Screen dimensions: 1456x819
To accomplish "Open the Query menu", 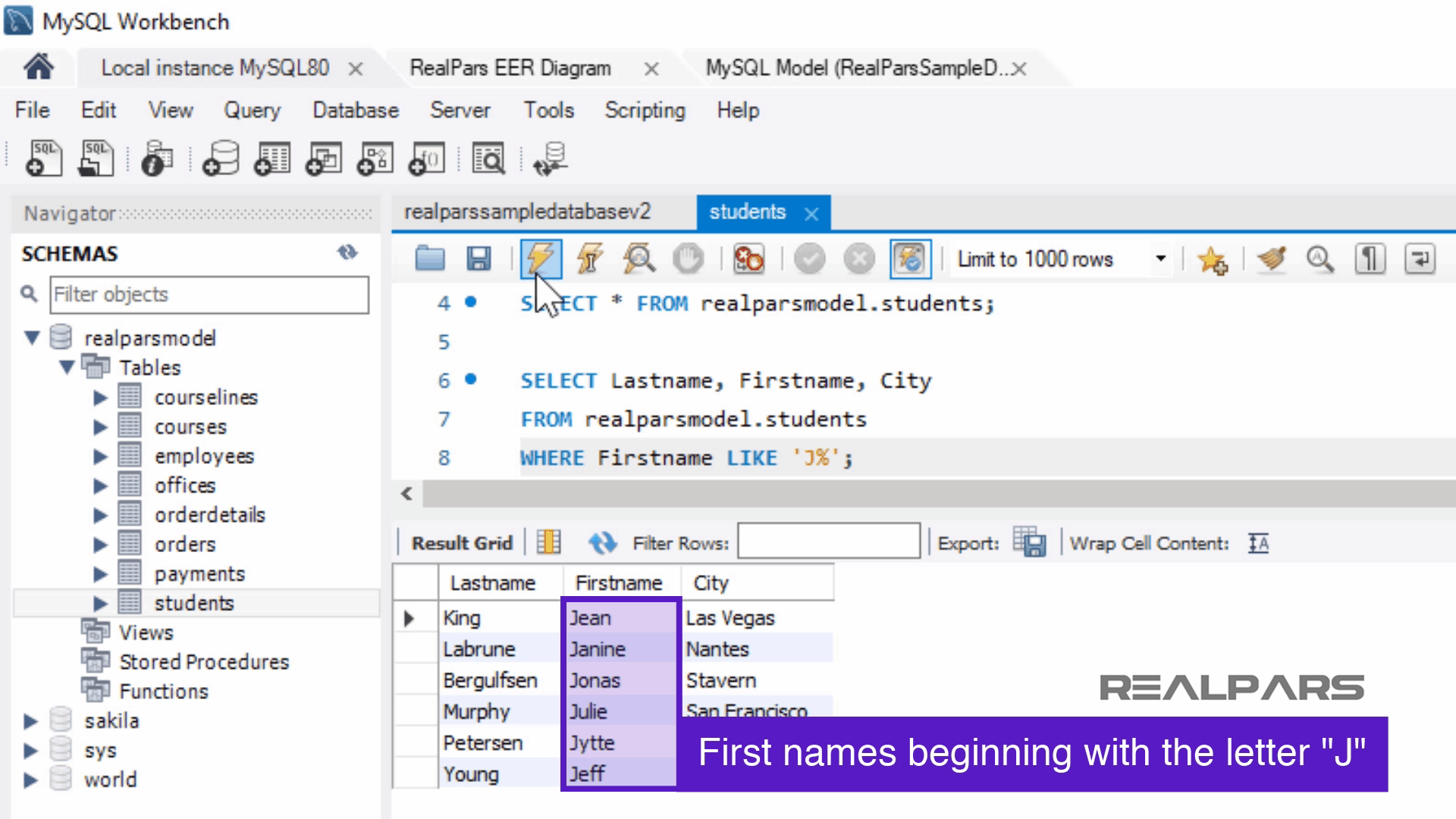I will click(x=251, y=110).
